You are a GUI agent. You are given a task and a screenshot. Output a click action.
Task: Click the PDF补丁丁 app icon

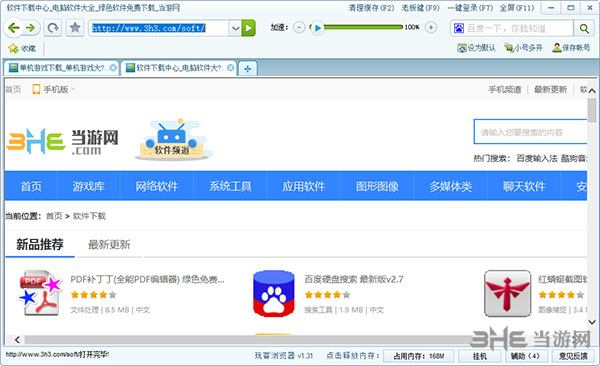point(40,293)
